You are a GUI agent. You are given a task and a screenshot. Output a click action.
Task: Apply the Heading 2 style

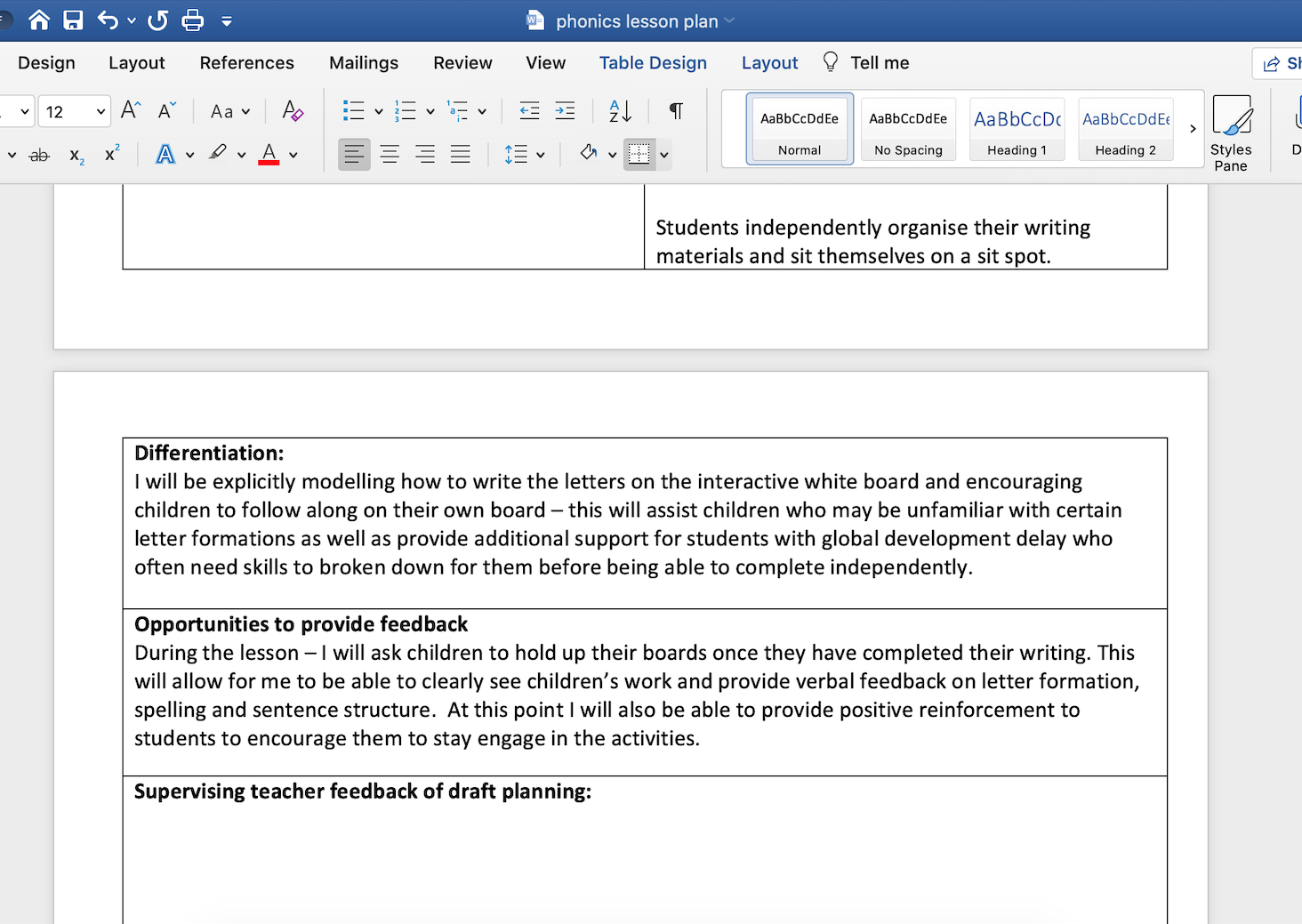[1125, 129]
